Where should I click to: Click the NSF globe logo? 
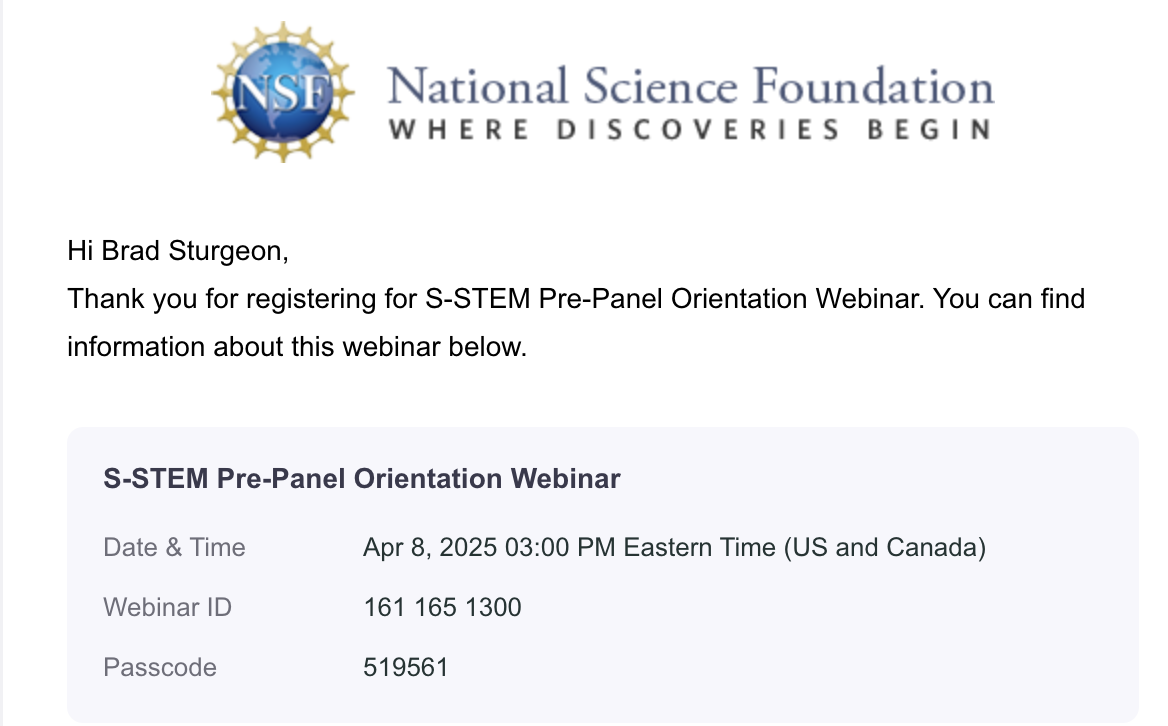[x=284, y=91]
